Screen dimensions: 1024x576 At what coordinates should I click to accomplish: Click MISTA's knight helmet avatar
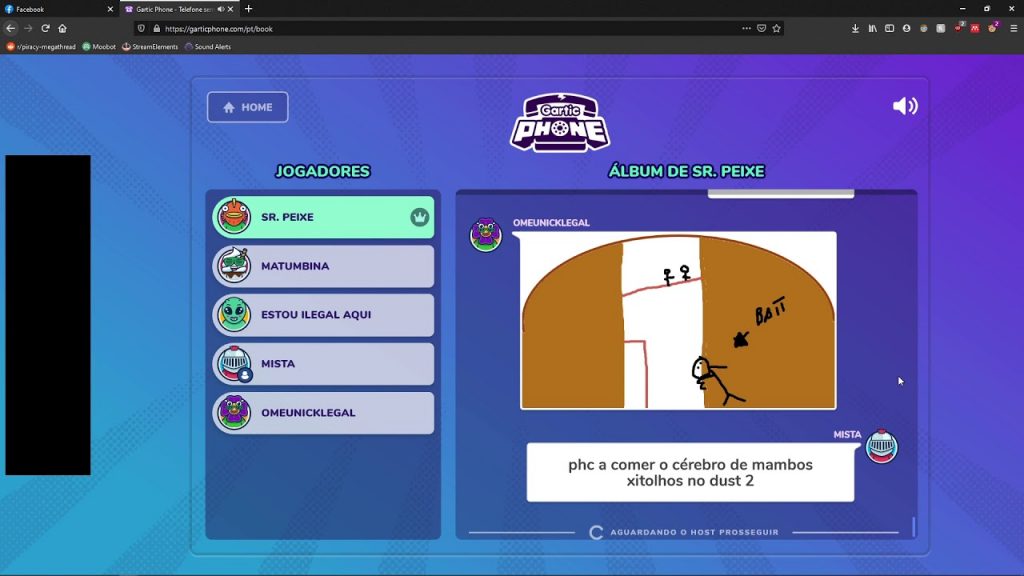click(x=233, y=364)
